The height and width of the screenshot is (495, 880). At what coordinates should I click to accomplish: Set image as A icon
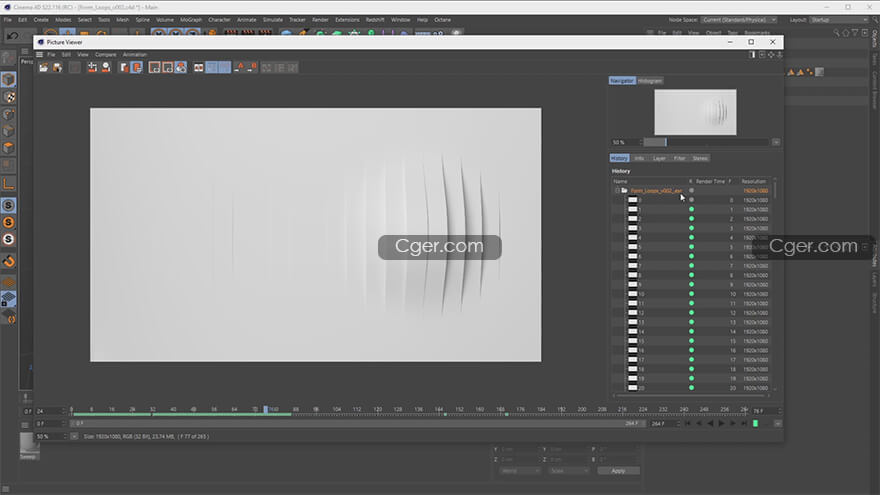(239, 67)
